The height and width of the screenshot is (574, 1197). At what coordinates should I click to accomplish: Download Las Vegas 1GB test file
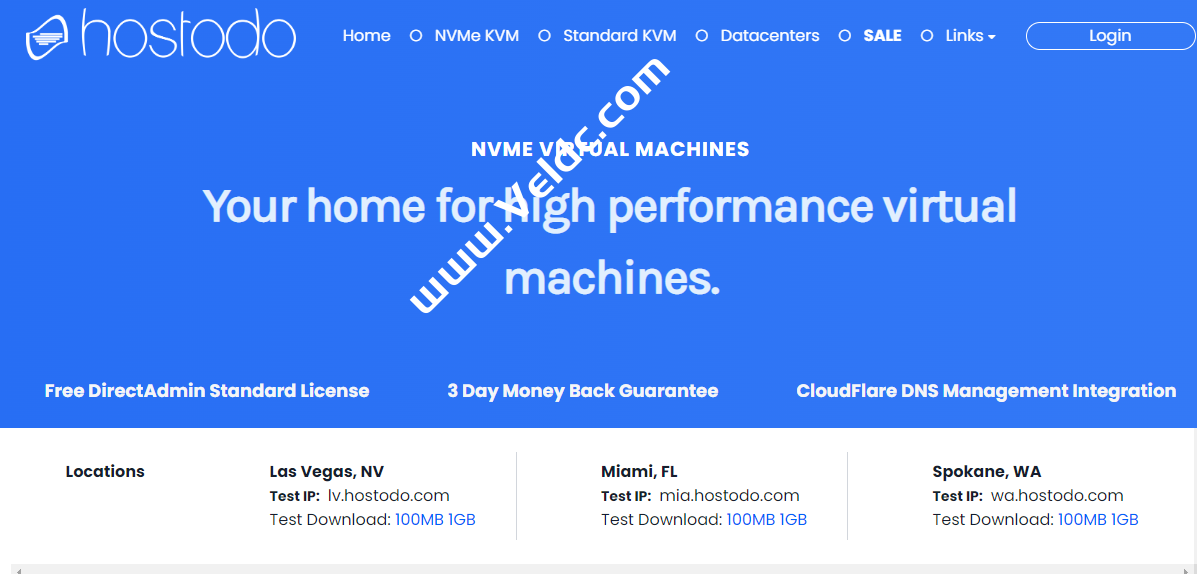coord(462,520)
